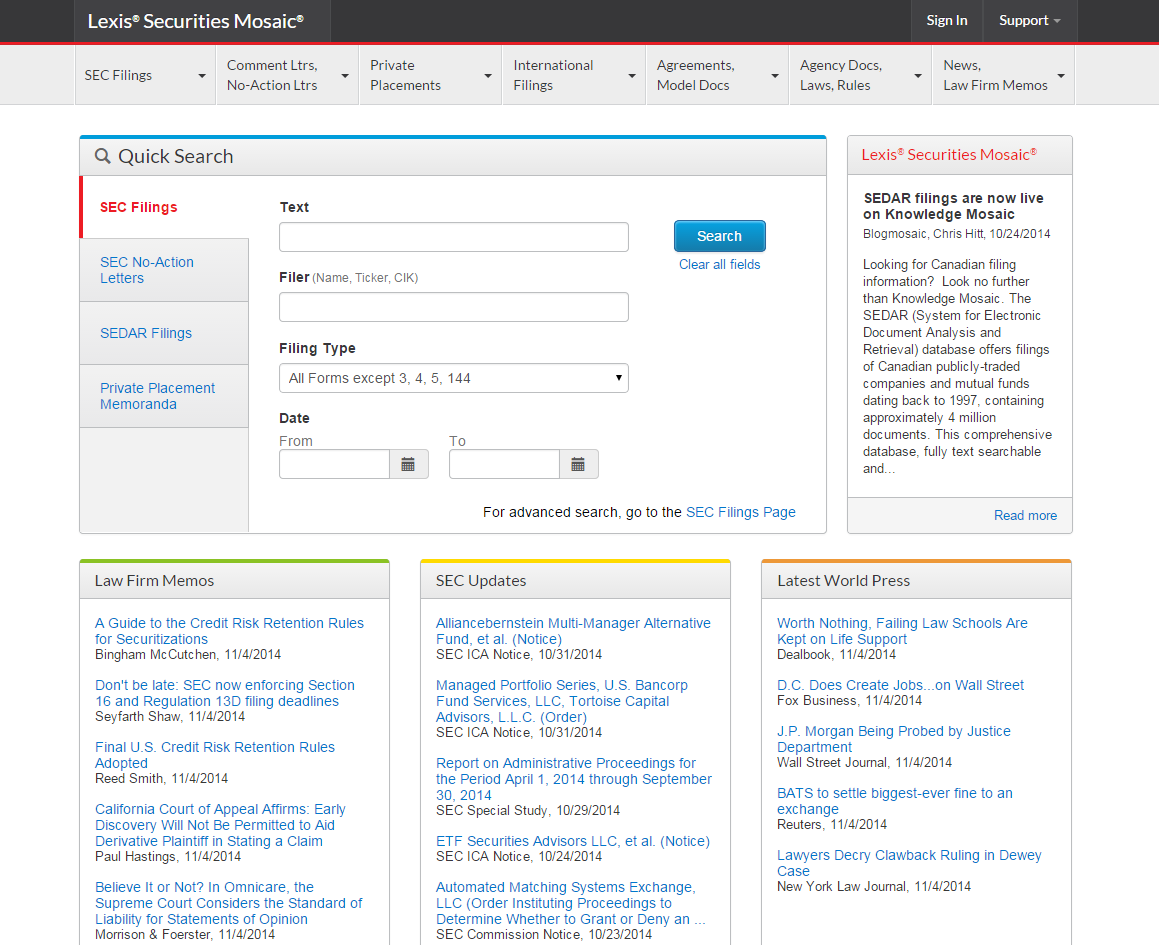The height and width of the screenshot is (945, 1159).
Task: Click the blue Search button
Action: (x=719, y=236)
